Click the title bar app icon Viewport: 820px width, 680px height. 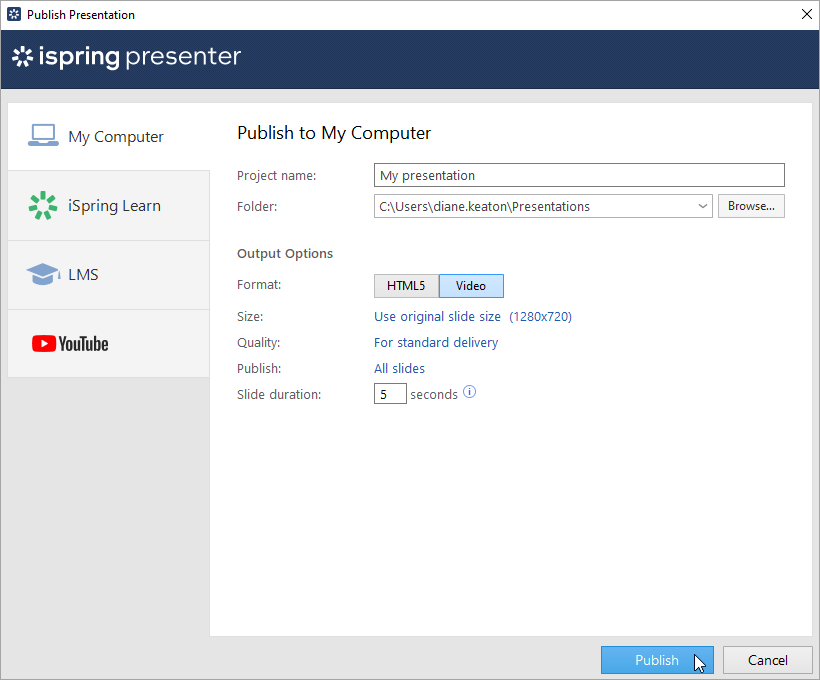[13, 15]
